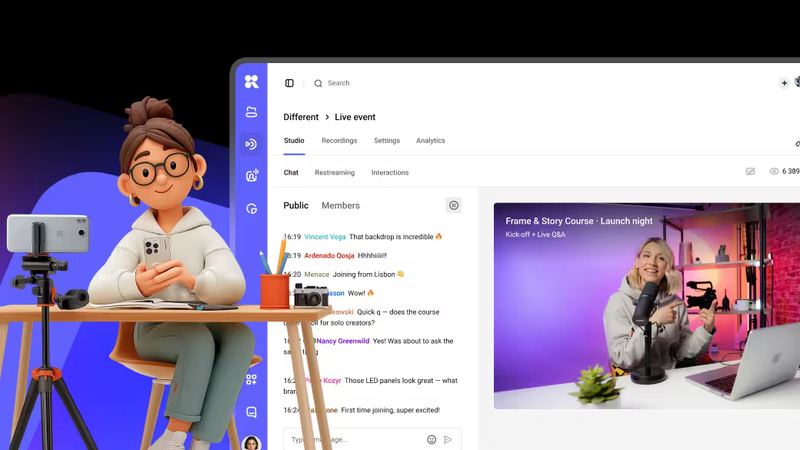
Task: Click username Ardenado Qosja in chat
Action: point(329,256)
